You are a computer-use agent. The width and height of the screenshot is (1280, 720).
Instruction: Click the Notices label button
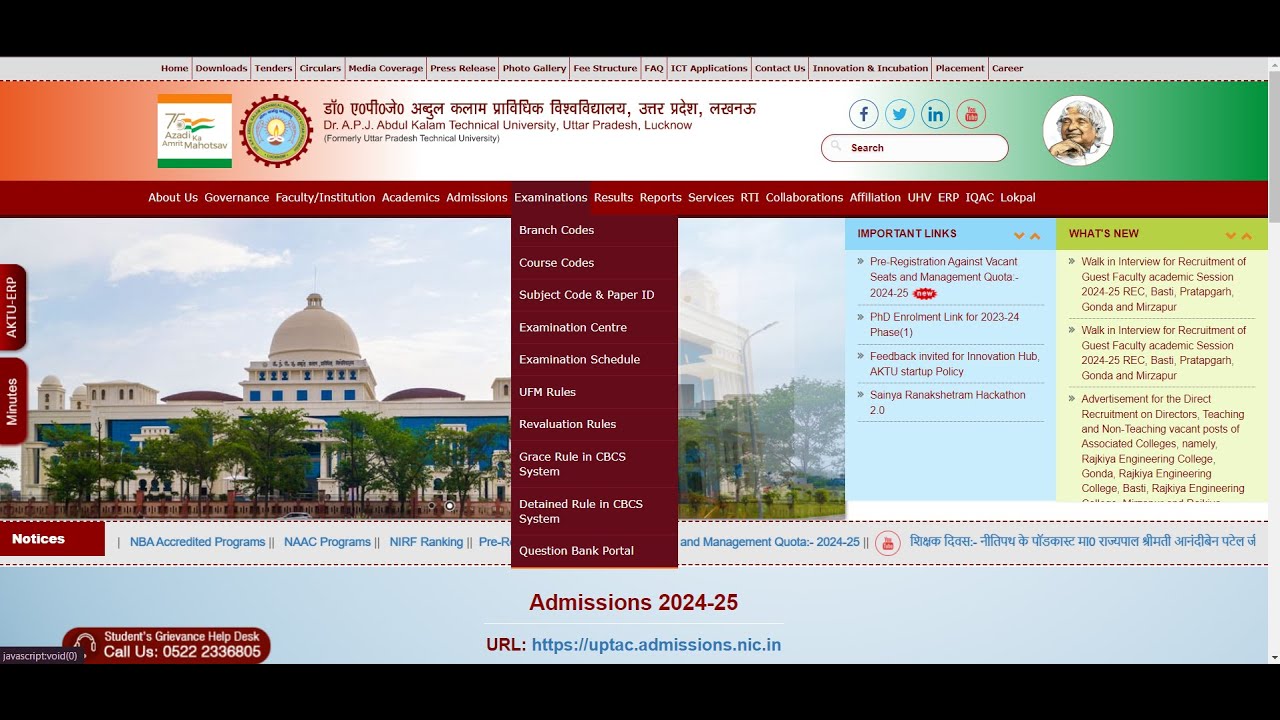click(52, 539)
